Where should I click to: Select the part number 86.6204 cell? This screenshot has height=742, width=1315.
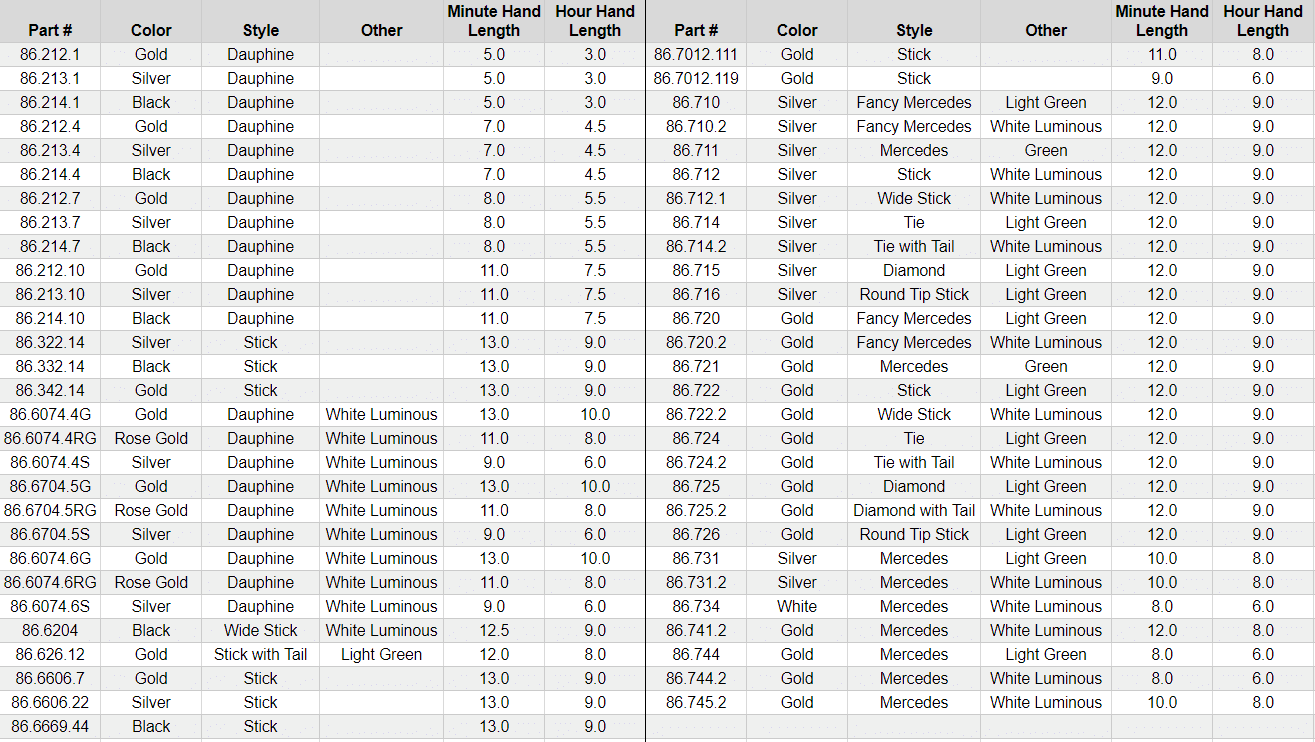tap(50, 630)
